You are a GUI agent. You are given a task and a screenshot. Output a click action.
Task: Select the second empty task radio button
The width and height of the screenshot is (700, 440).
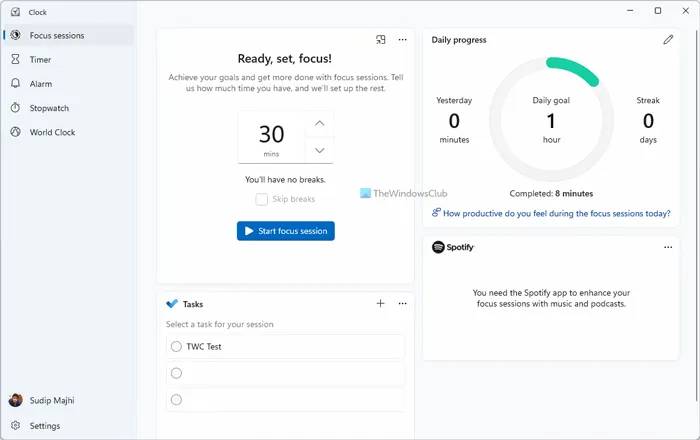click(176, 399)
